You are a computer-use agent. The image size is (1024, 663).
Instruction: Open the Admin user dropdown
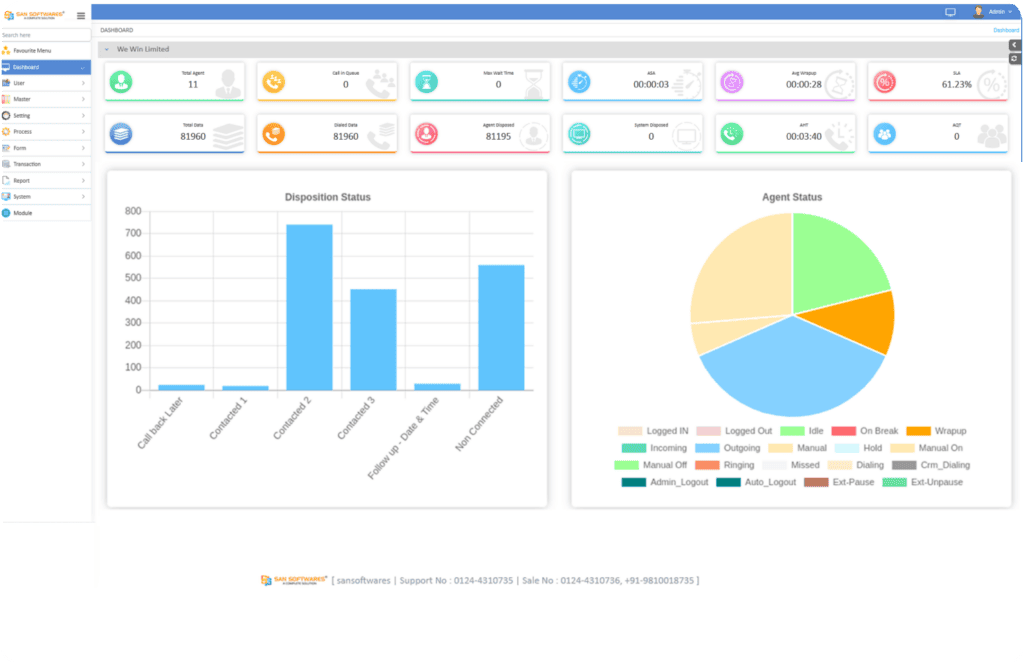(1000, 12)
